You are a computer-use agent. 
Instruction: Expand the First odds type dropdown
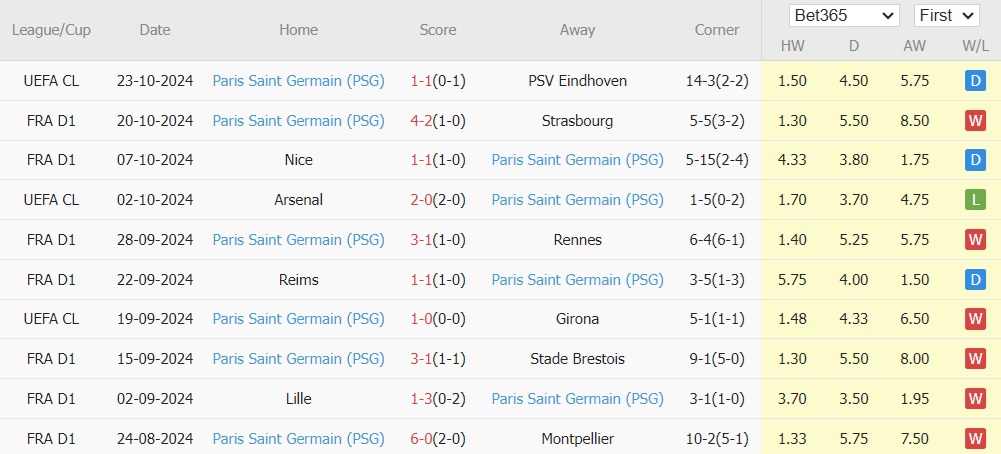(x=946, y=16)
